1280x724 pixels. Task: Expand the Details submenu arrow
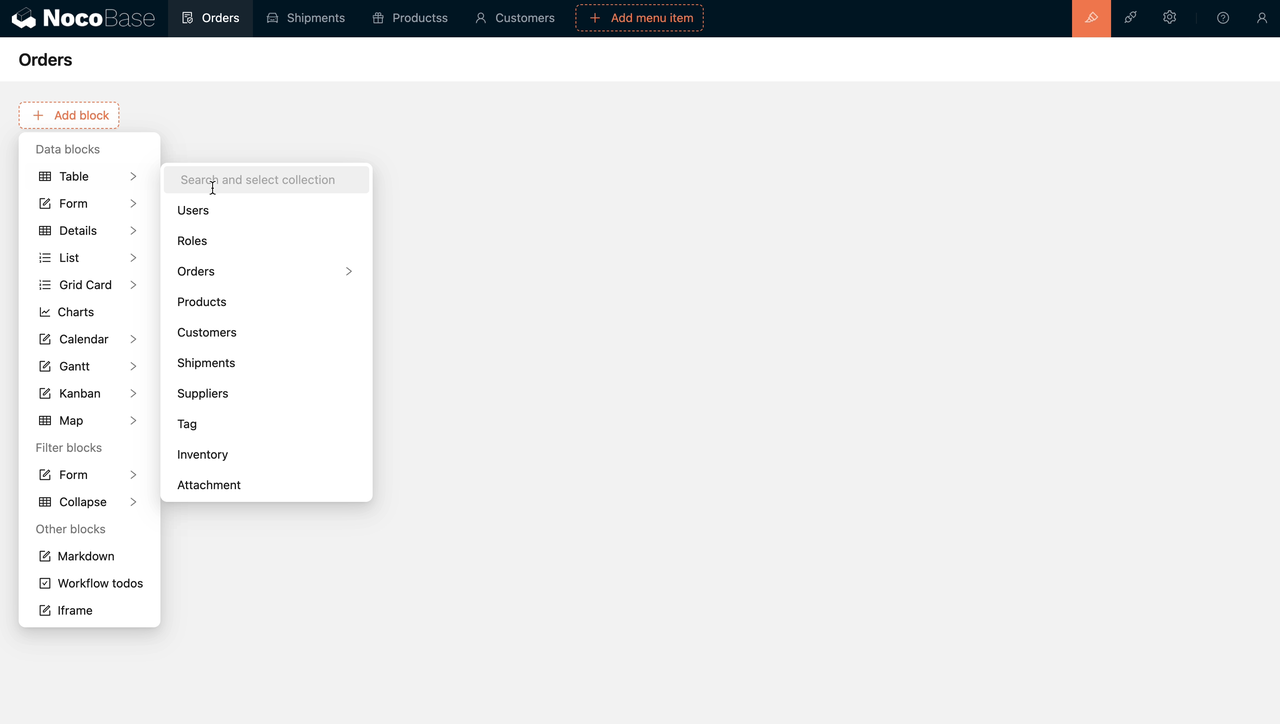tap(133, 231)
